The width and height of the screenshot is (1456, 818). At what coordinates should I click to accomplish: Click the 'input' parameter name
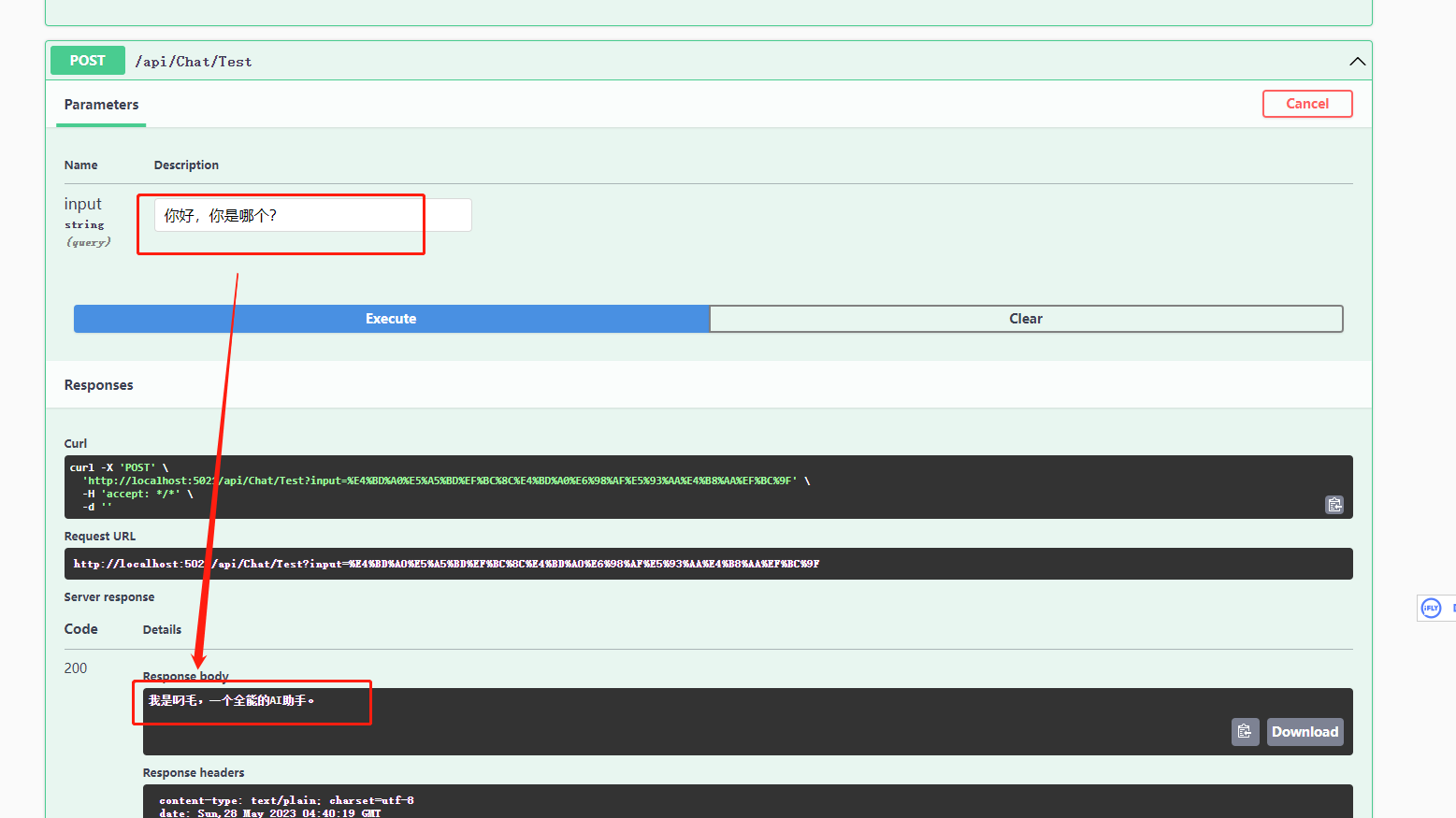82,204
